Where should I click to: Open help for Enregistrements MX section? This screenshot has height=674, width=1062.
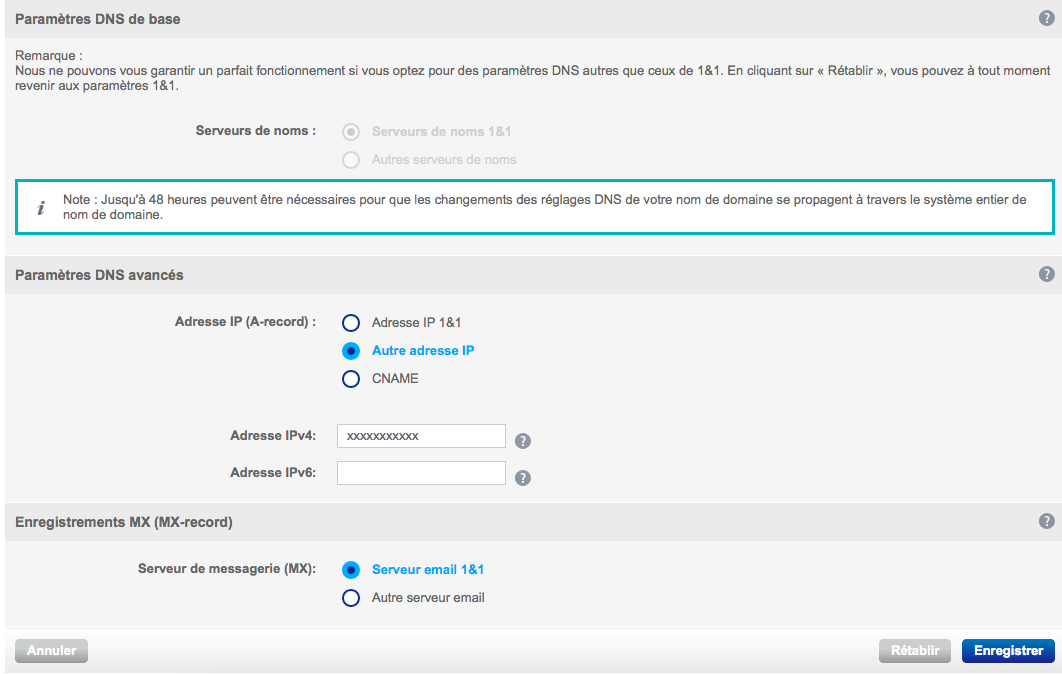coord(1046,521)
